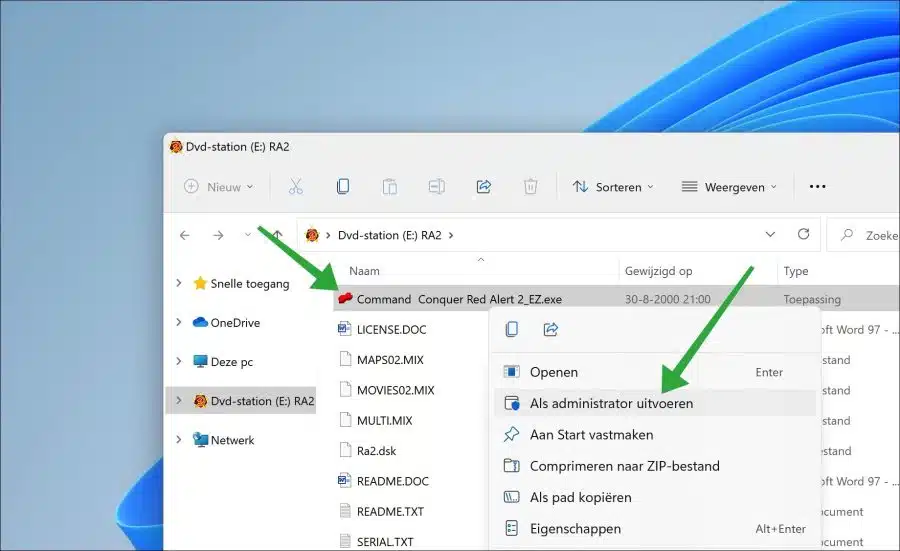Click the shield icon beside Als administrator uitvoeren
Screen dimensions: 900x551
(x=511, y=403)
